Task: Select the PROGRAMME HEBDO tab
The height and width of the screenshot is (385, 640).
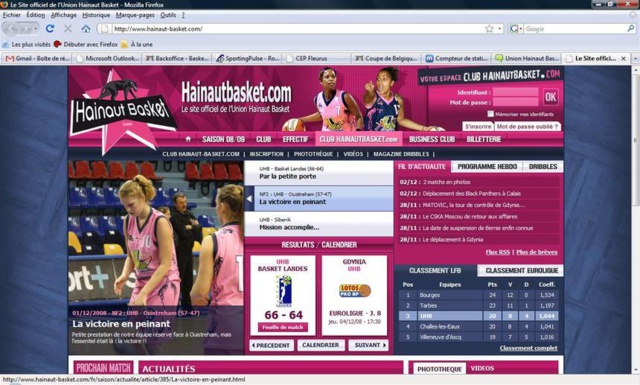Action: coord(487,167)
